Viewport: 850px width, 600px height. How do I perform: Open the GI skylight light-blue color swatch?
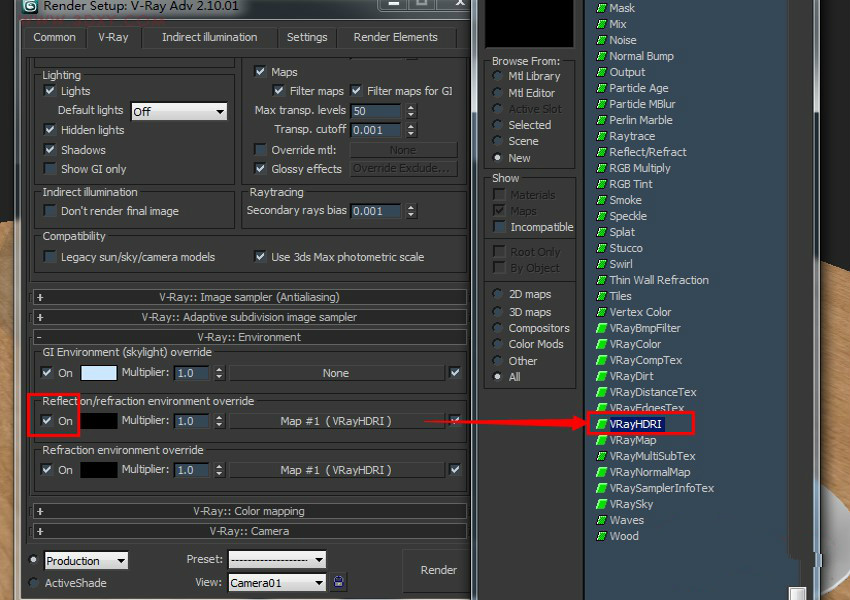(99, 373)
